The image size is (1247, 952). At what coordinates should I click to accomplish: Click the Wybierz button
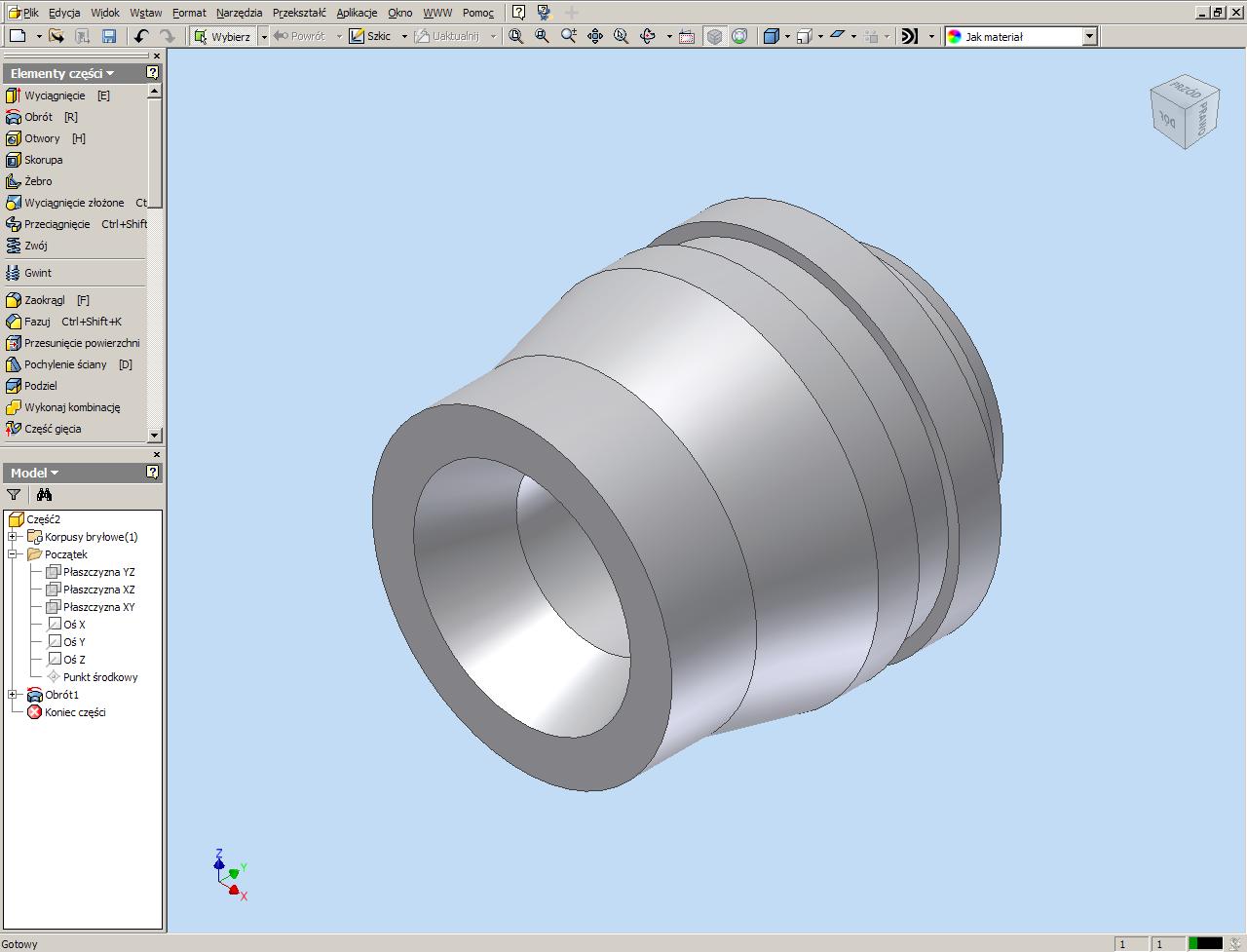point(223,36)
